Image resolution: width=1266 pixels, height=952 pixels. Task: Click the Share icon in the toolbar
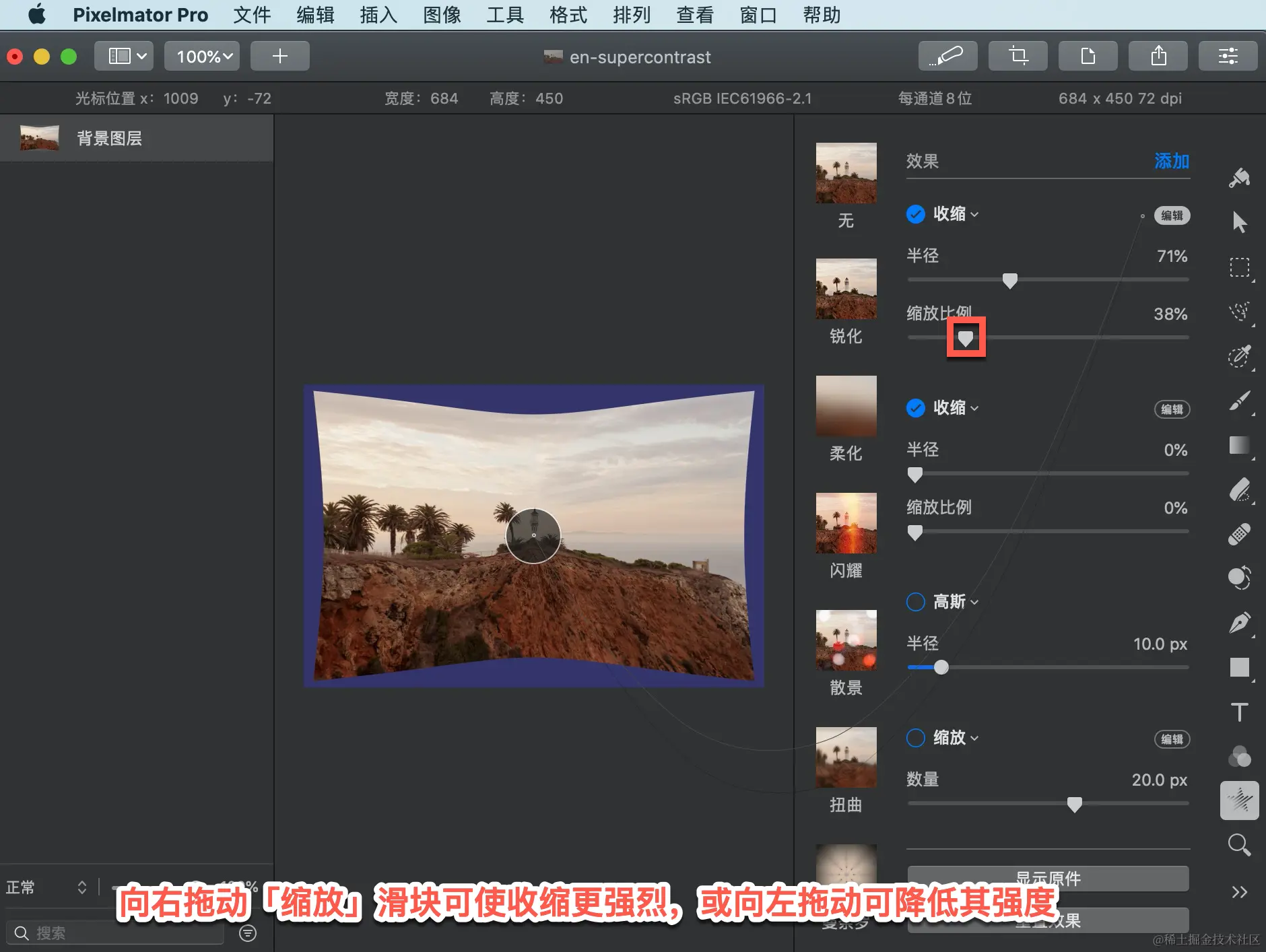tap(1158, 56)
